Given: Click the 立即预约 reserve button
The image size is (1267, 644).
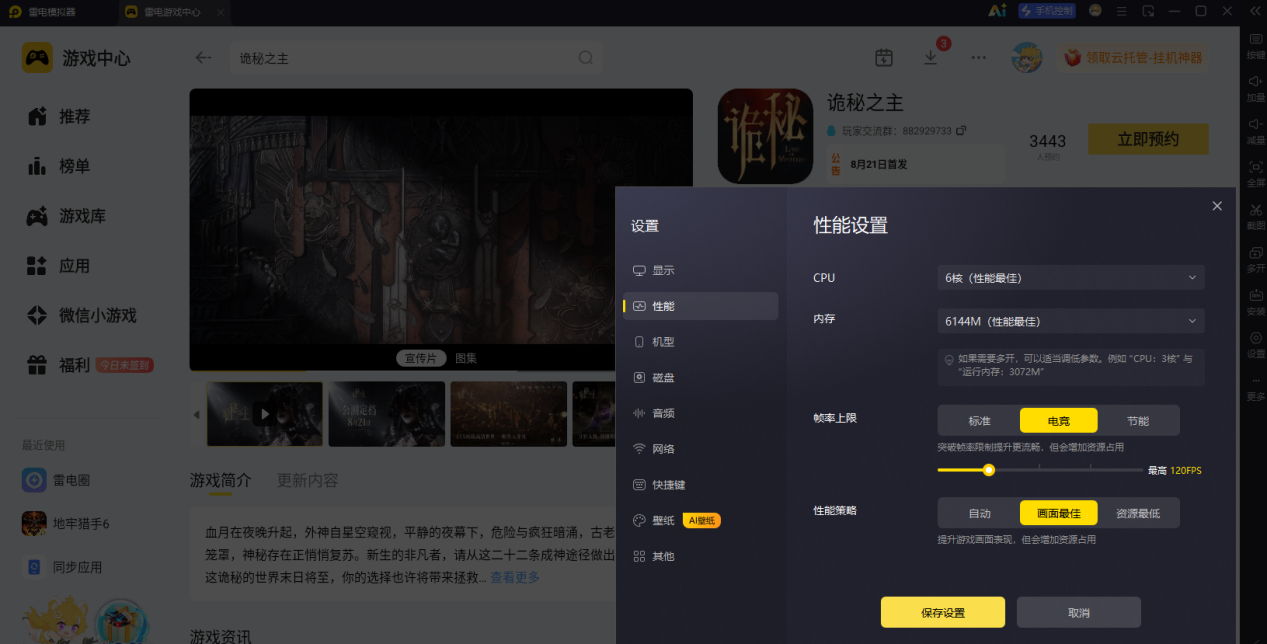Looking at the screenshot, I should (1148, 139).
